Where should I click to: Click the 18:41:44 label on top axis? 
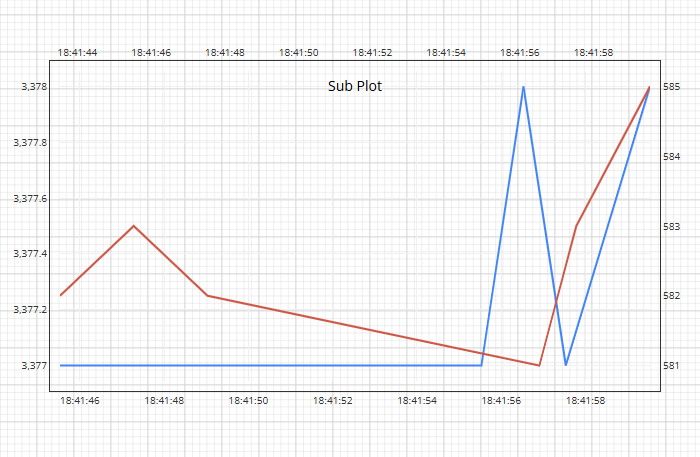78,52
